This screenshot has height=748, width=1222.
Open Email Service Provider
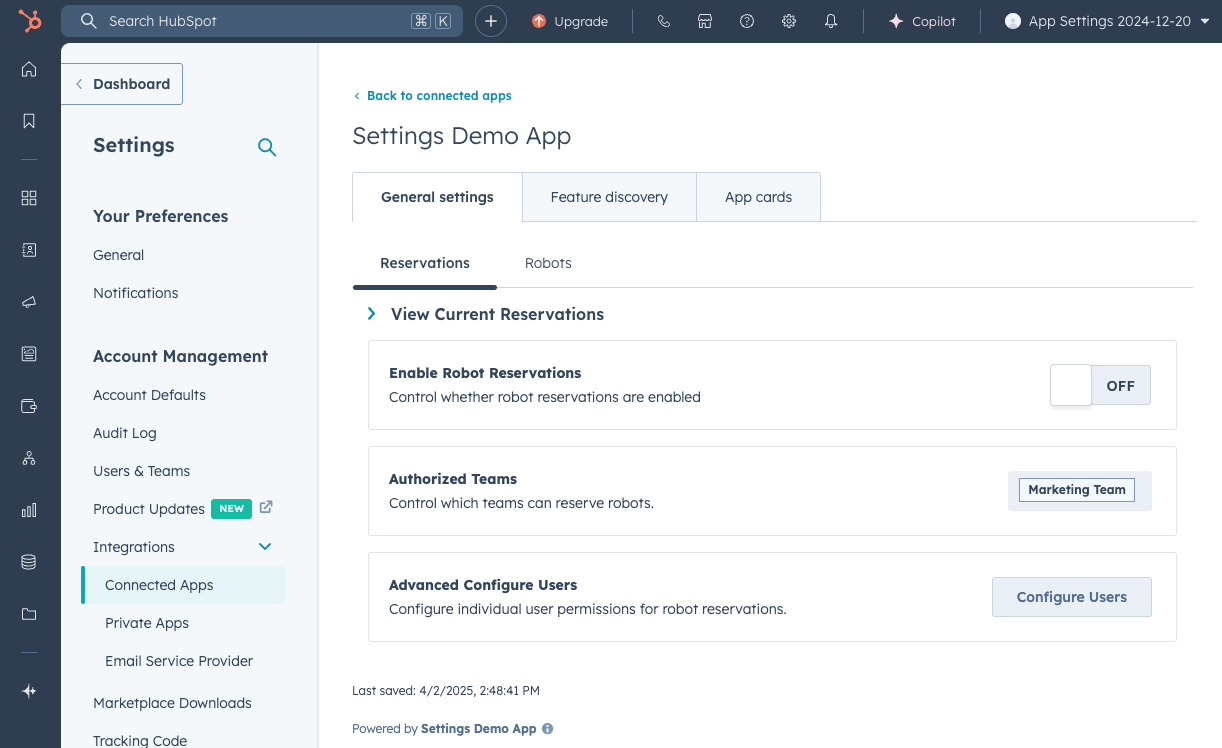point(179,661)
